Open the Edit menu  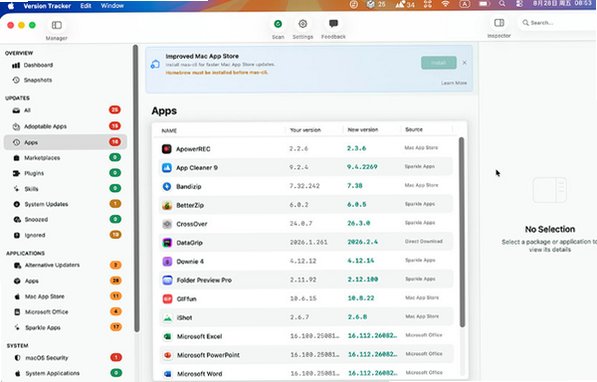86,6
